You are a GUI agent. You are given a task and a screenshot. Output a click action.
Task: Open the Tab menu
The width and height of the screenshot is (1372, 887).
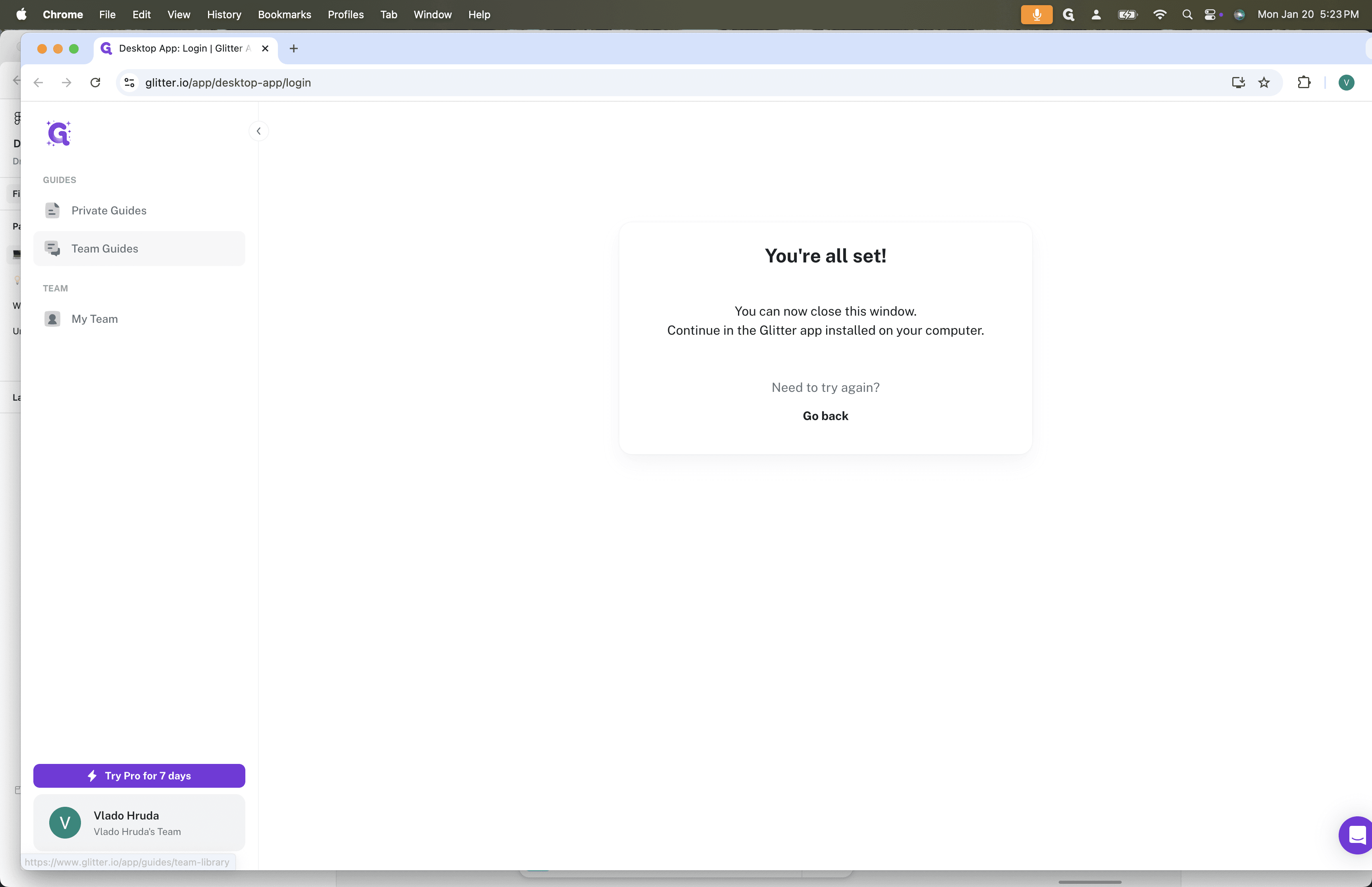[389, 14]
